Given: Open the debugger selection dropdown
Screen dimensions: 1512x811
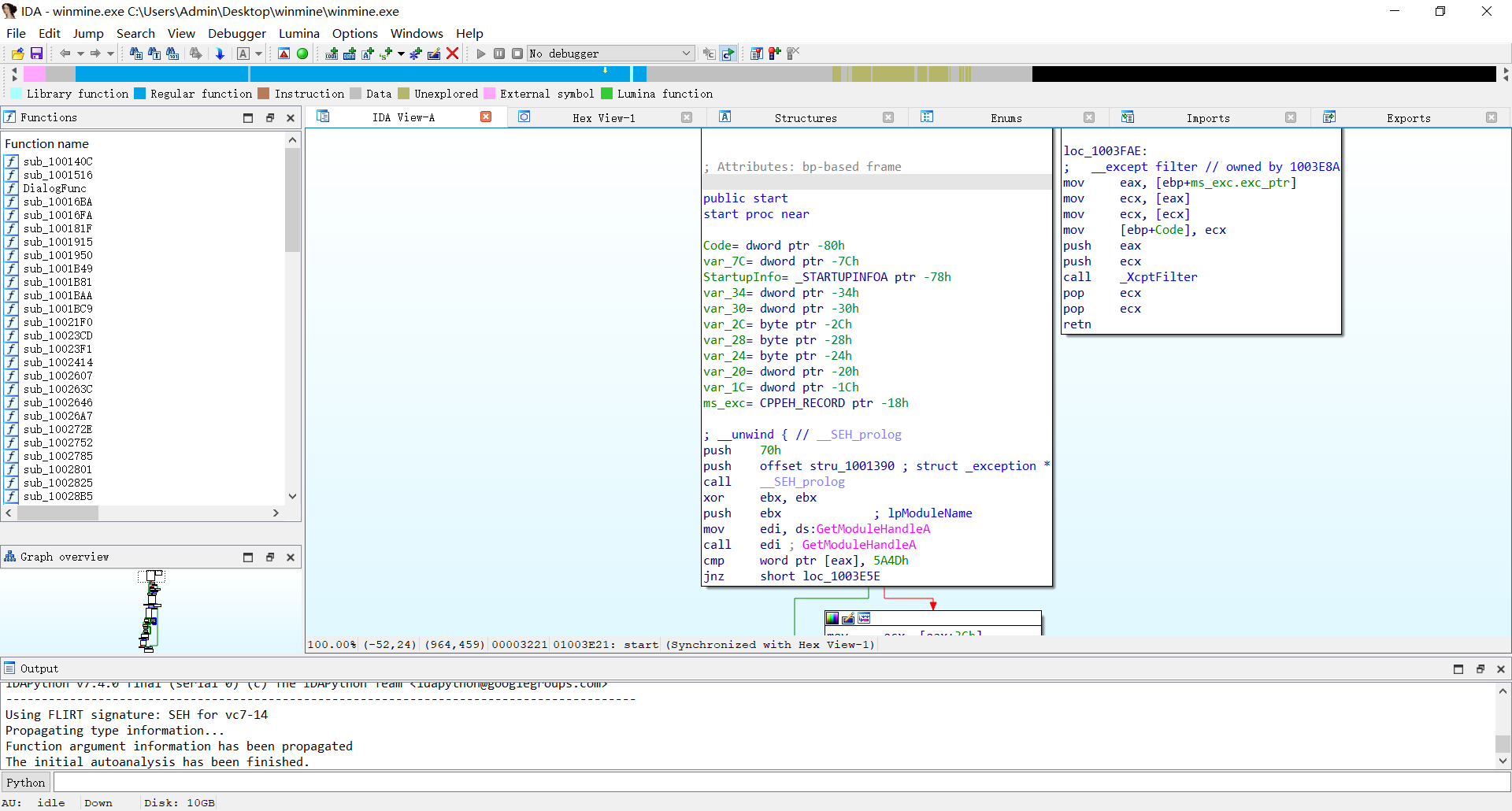Looking at the screenshot, I should 610,54.
